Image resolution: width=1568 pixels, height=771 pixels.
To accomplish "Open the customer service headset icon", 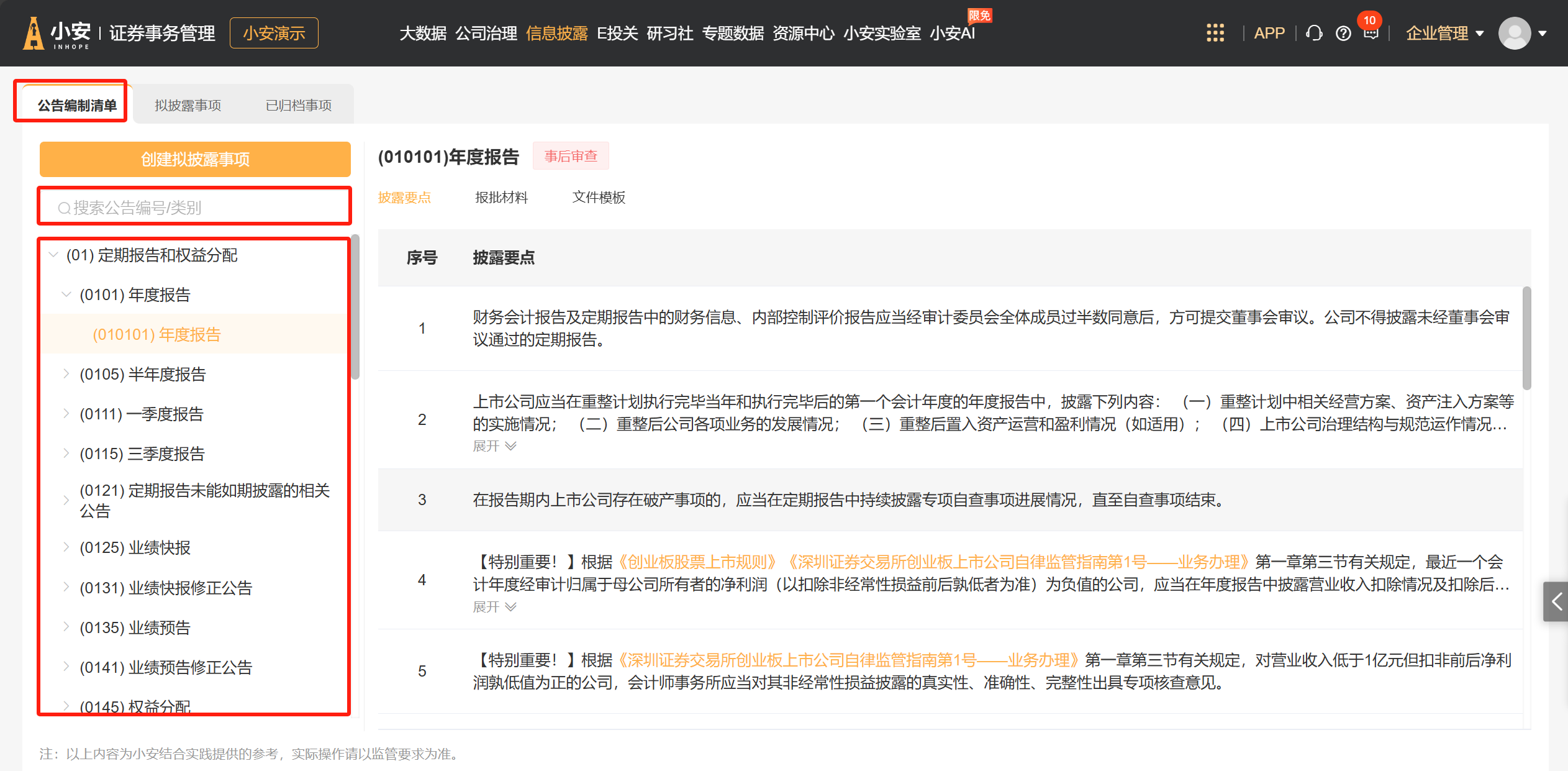I will (x=1314, y=33).
